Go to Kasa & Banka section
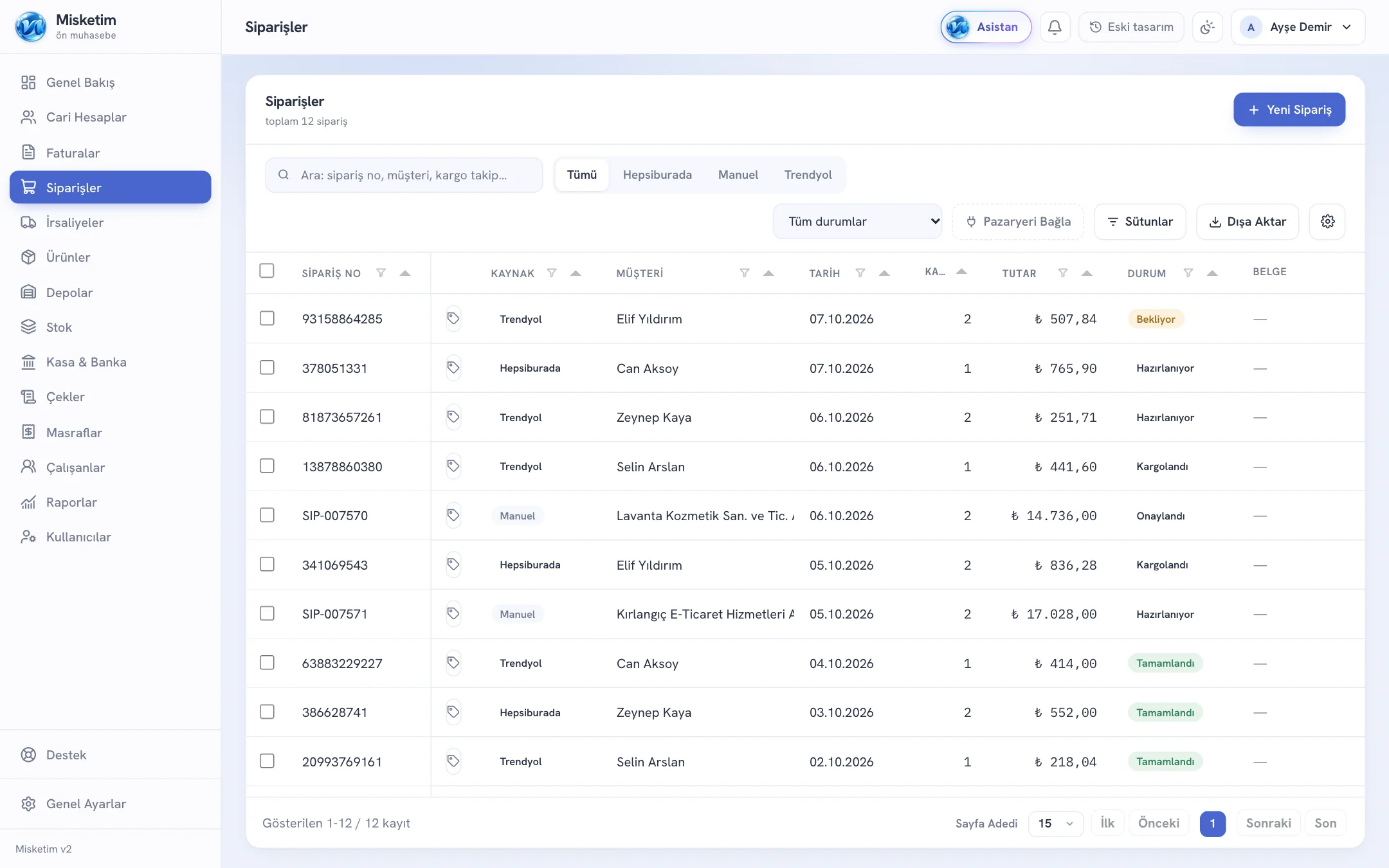This screenshot has width=1389, height=868. point(111,362)
